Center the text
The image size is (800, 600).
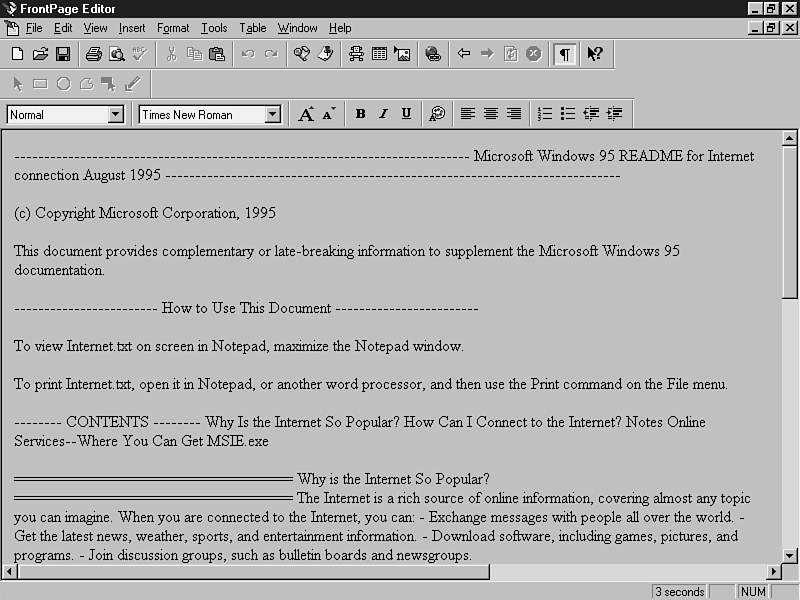(491, 114)
